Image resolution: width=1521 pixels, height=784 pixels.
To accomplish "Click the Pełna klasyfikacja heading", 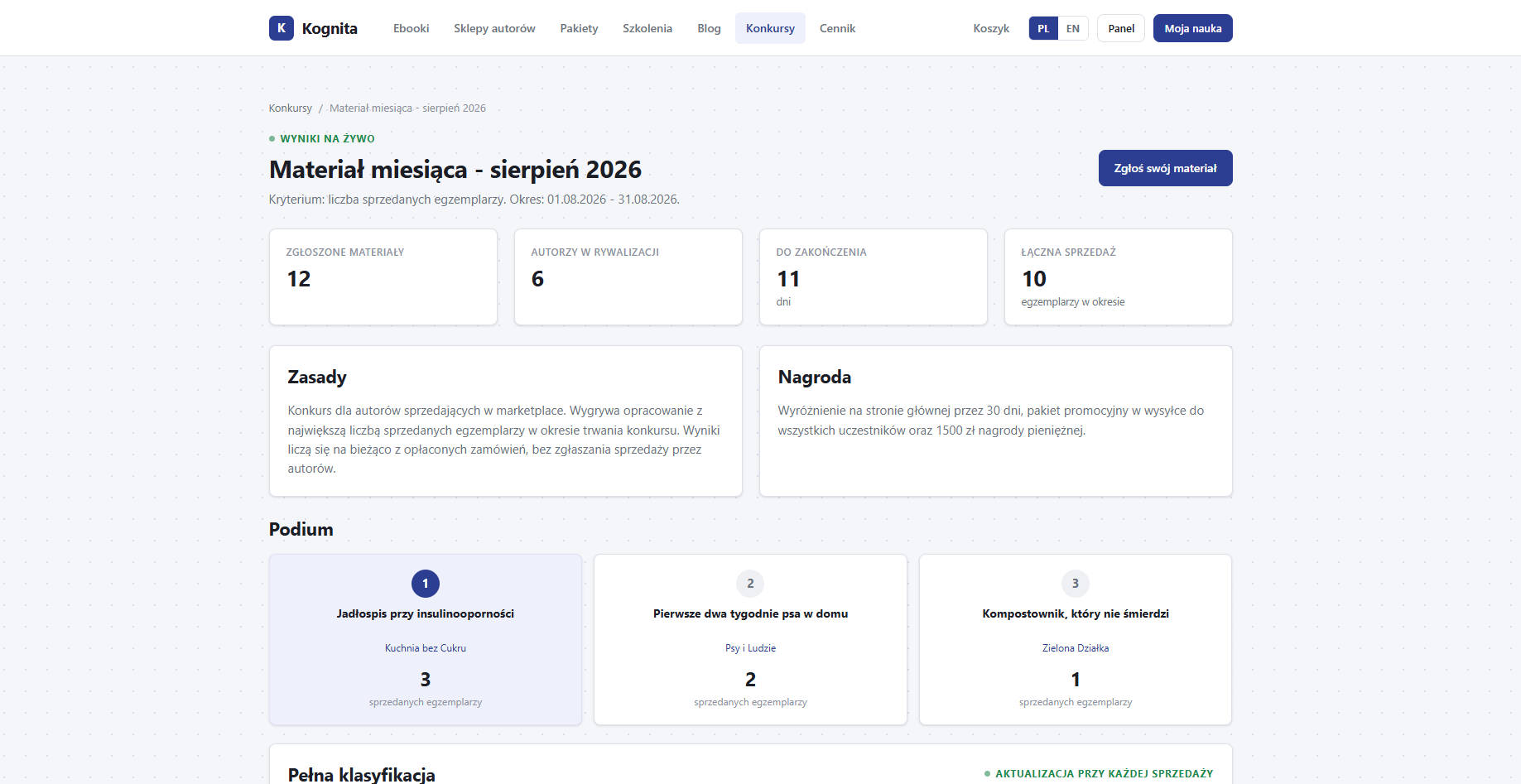I will click(361, 775).
